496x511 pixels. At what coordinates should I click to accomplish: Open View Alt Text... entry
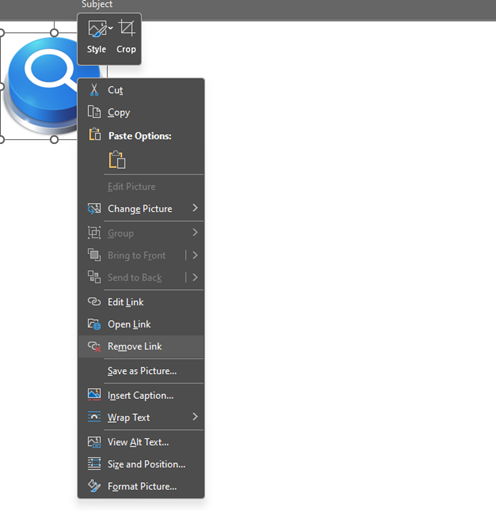(x=141, y=442)
